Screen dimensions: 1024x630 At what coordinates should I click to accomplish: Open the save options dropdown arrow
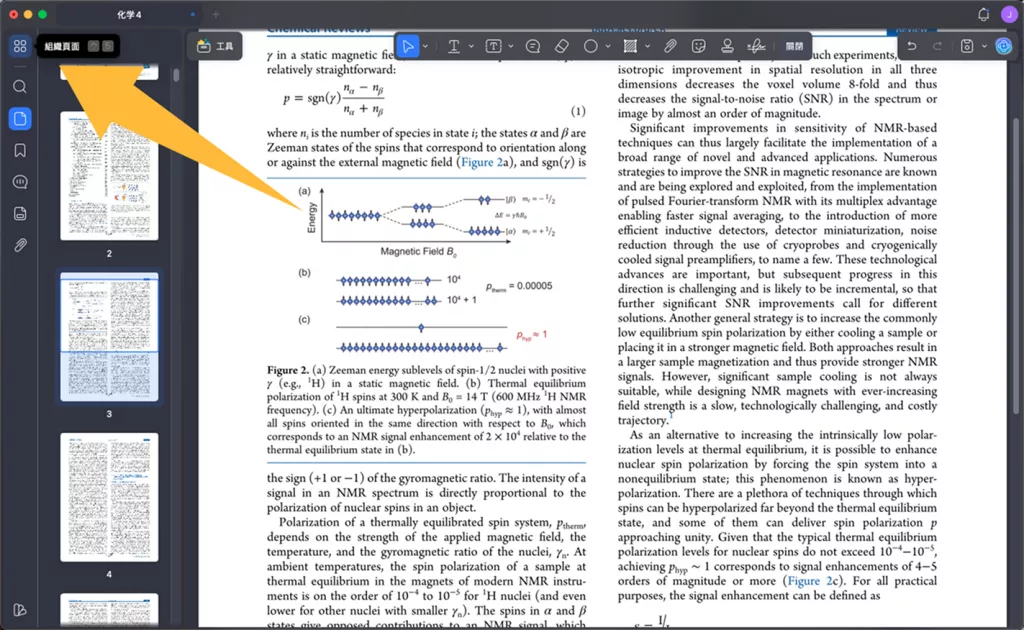pyautogui.click(x=984, y=46)
